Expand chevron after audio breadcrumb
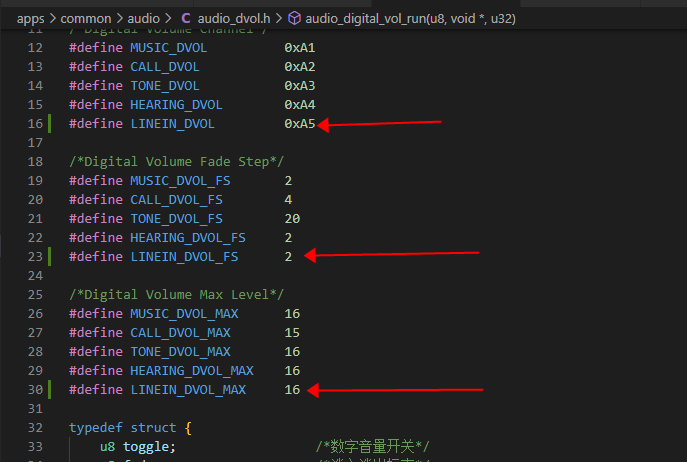The height and width of the screenshot is (462, 687). (168, 19)
